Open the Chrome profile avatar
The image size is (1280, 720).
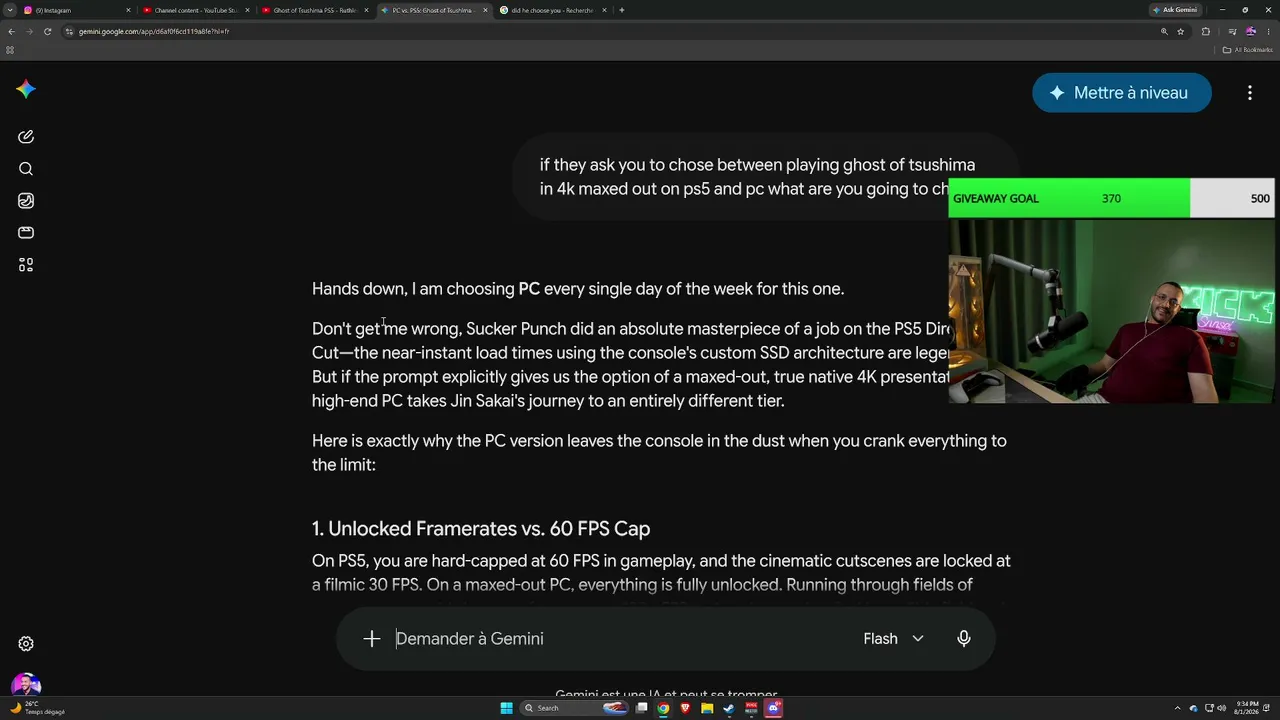pos(1250,31)
